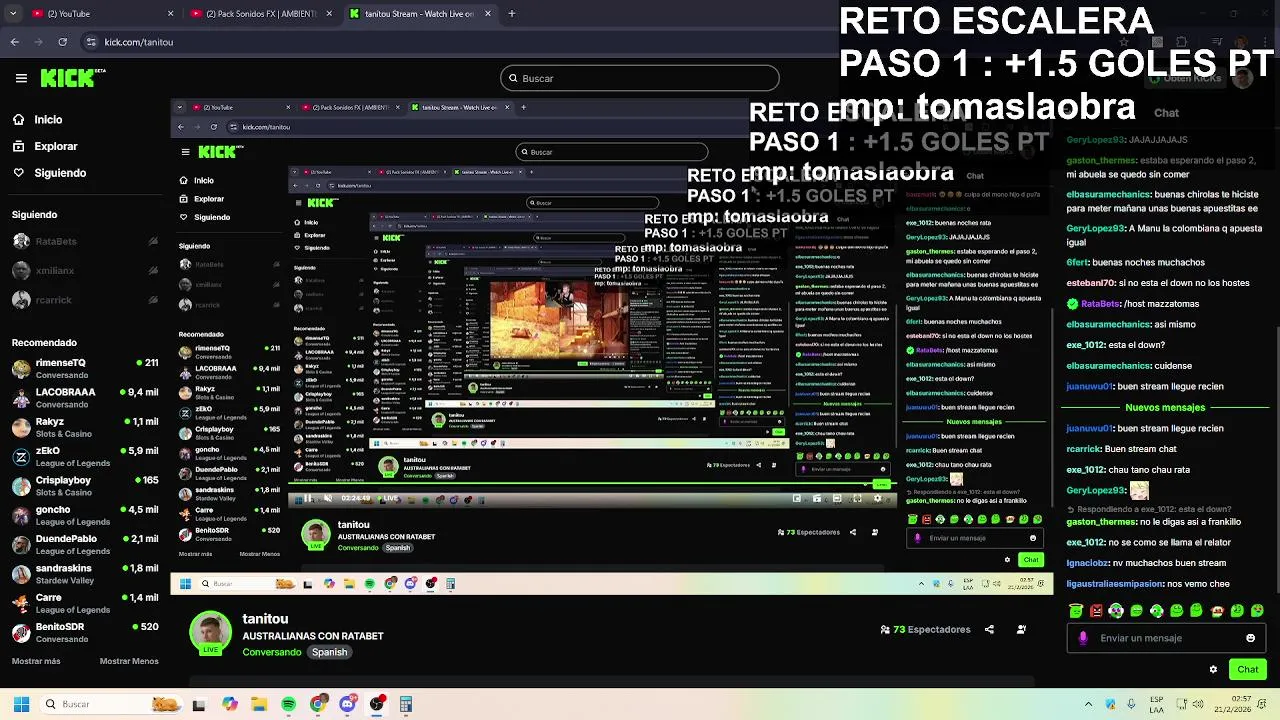Open File Explorer from the main Windows taskbar
The width and height of the screenshot is (1280, 720).
click(x=259, y=704)
